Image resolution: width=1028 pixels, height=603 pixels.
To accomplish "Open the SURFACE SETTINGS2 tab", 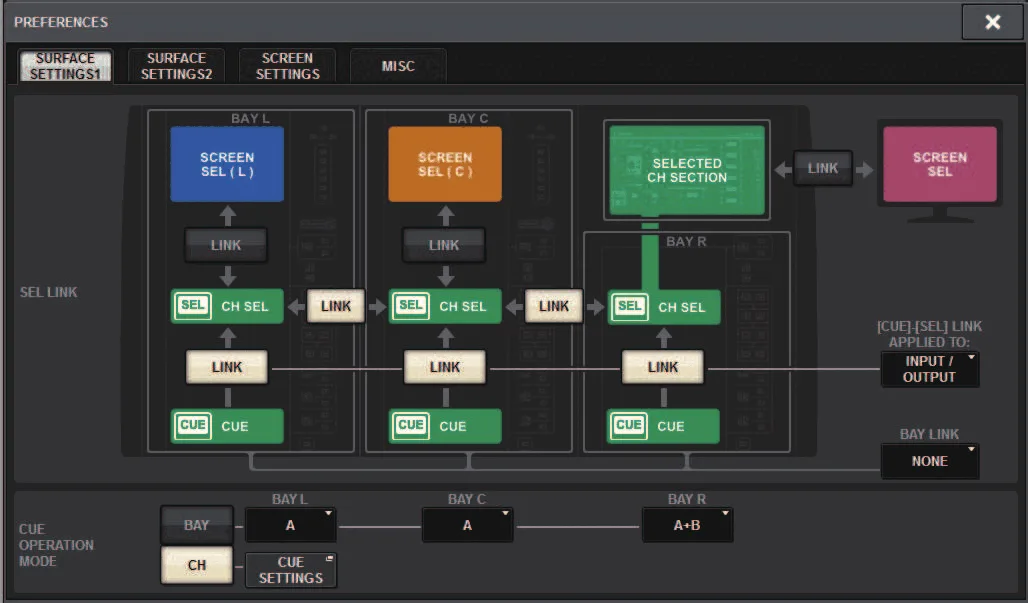I will (x=176, y=66).
